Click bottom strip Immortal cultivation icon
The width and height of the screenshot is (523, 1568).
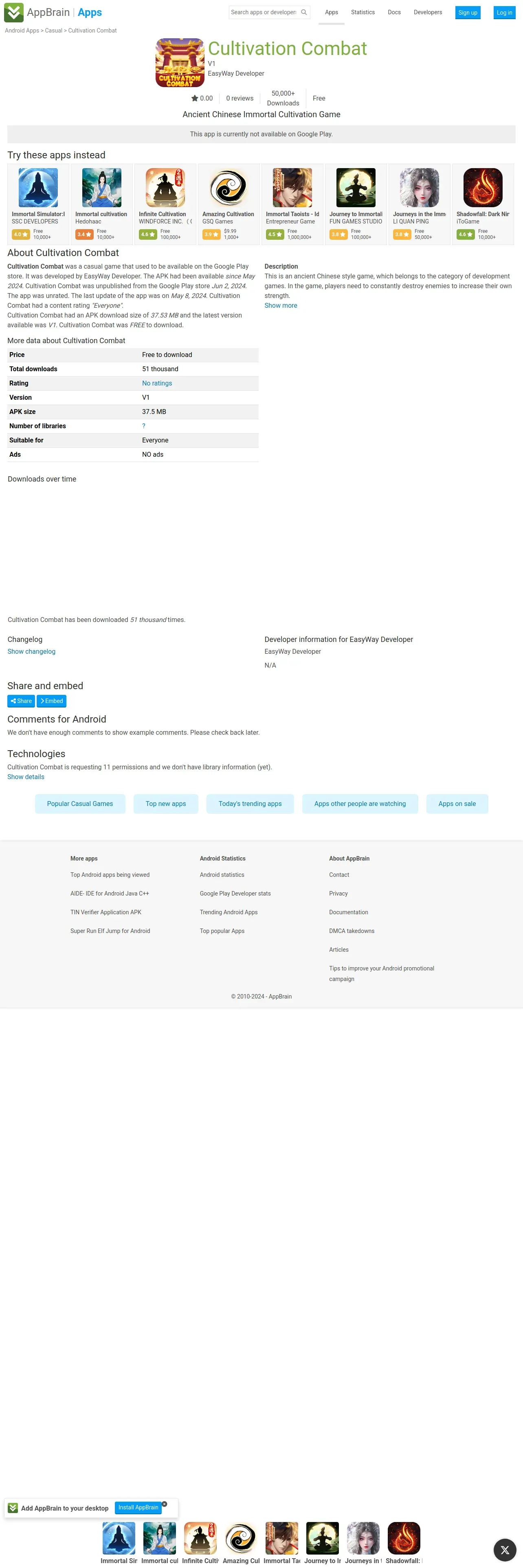pyautogui.click(x=160, y=1538)
